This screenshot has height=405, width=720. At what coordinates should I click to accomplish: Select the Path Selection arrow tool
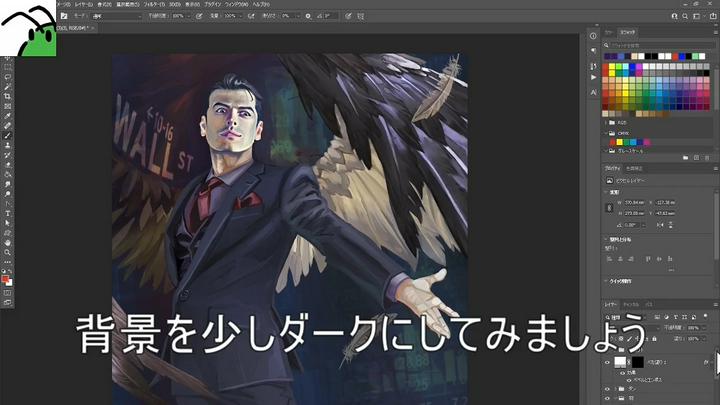pyautogui.click(x=7, y=223)
